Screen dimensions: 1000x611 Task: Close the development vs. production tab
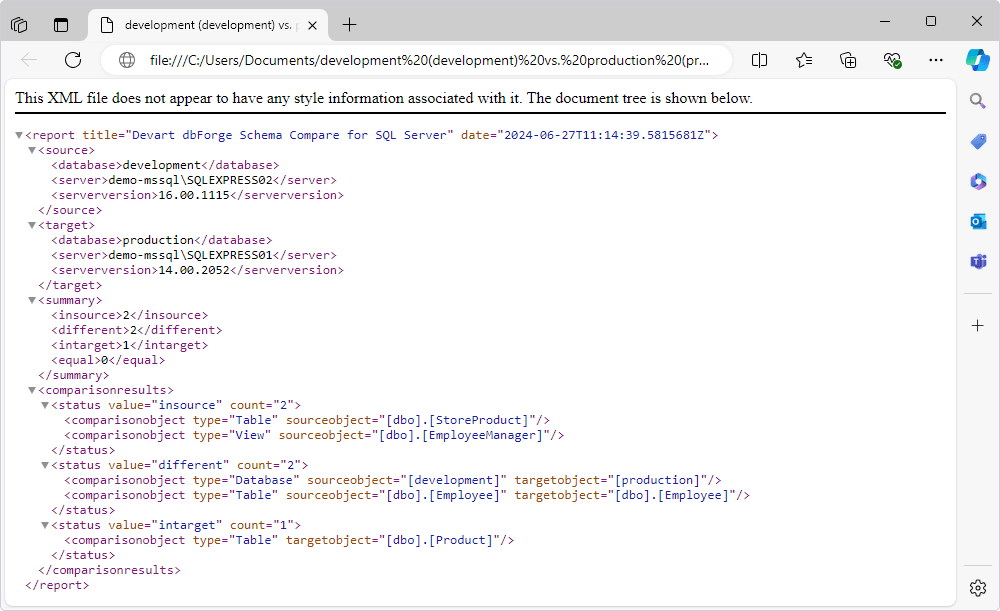pyautogui.click(x=312, y=26)
